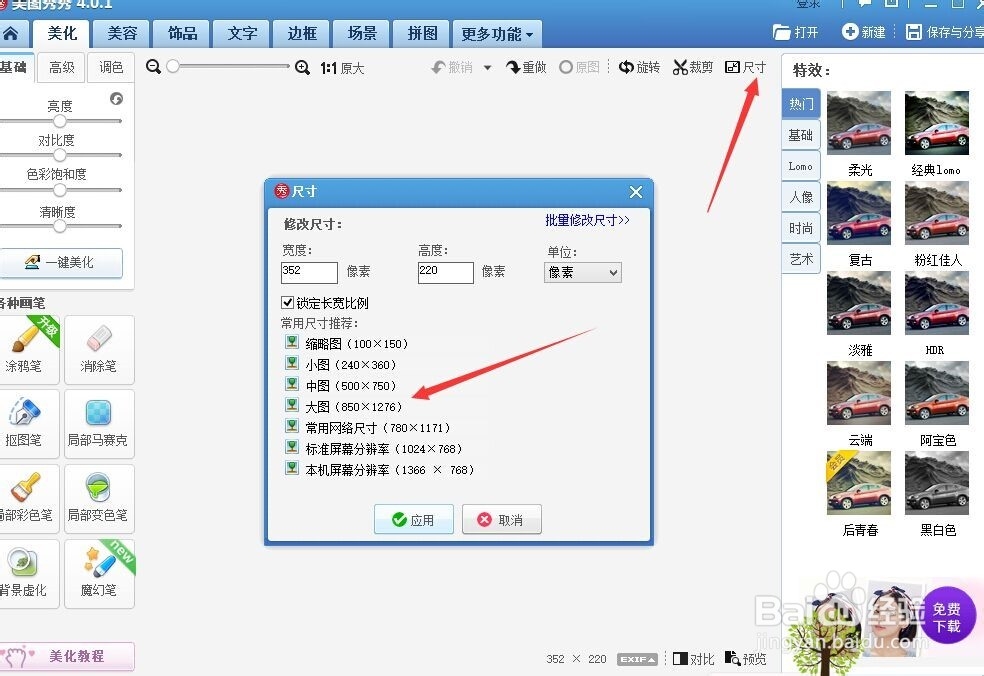The image size is (984, 676).
Task: Adjust the 亮度 brightness slider
Action: (62, 120)
